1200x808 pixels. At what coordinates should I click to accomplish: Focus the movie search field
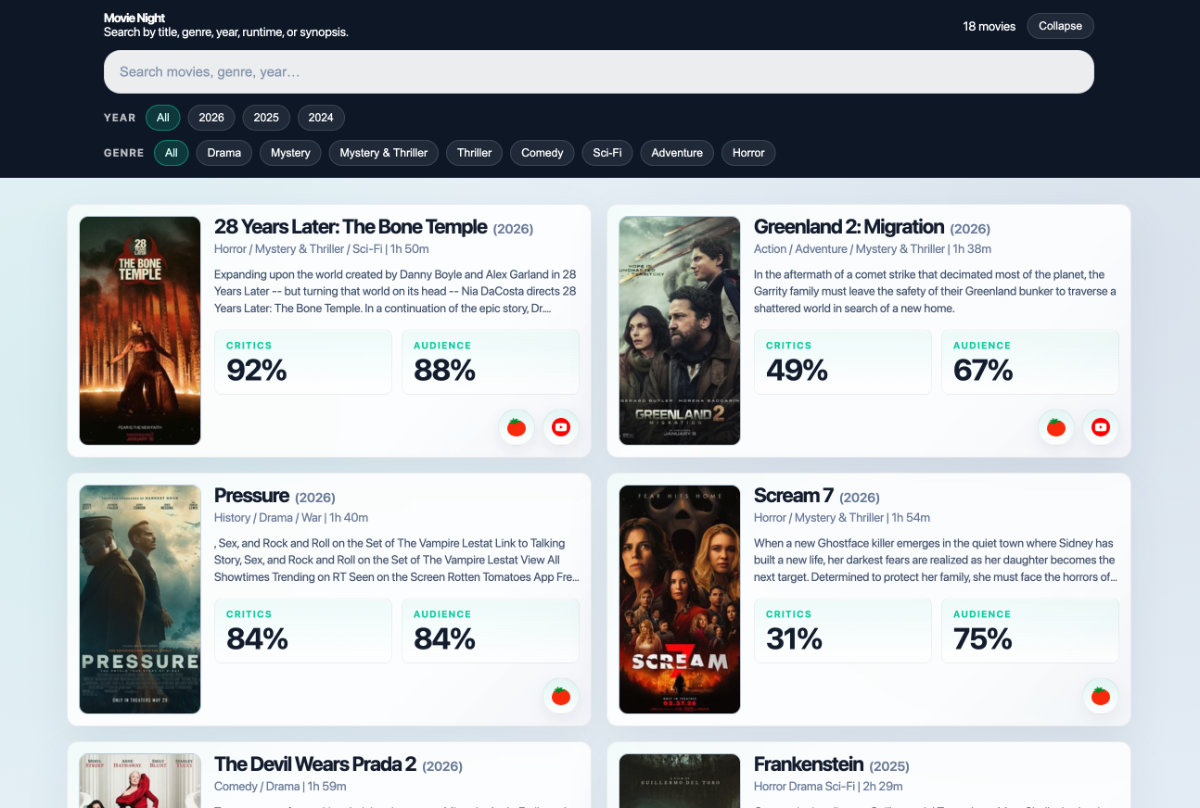(599, 72)
